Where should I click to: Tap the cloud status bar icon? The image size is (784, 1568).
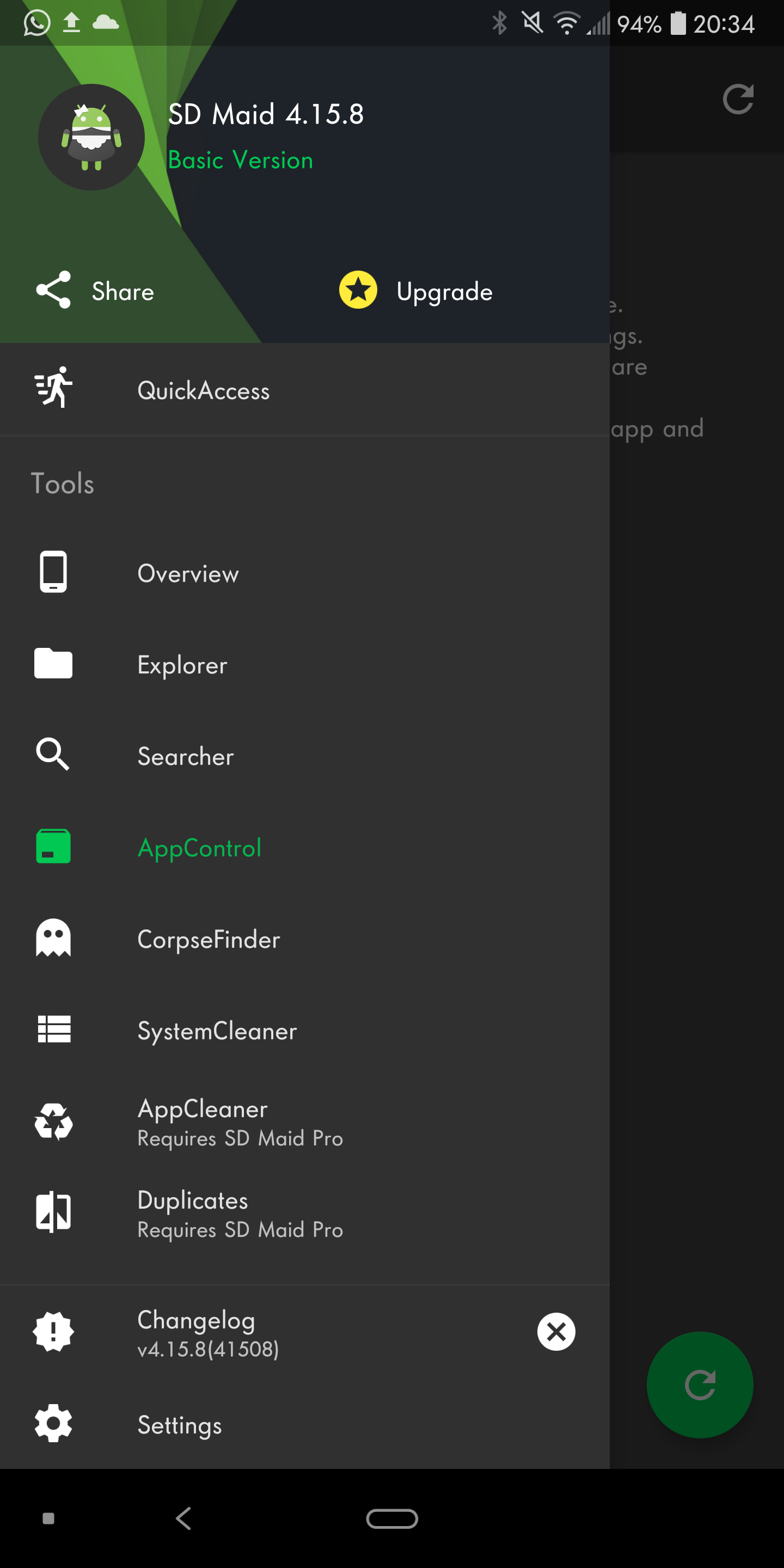(x=106, y=22)
